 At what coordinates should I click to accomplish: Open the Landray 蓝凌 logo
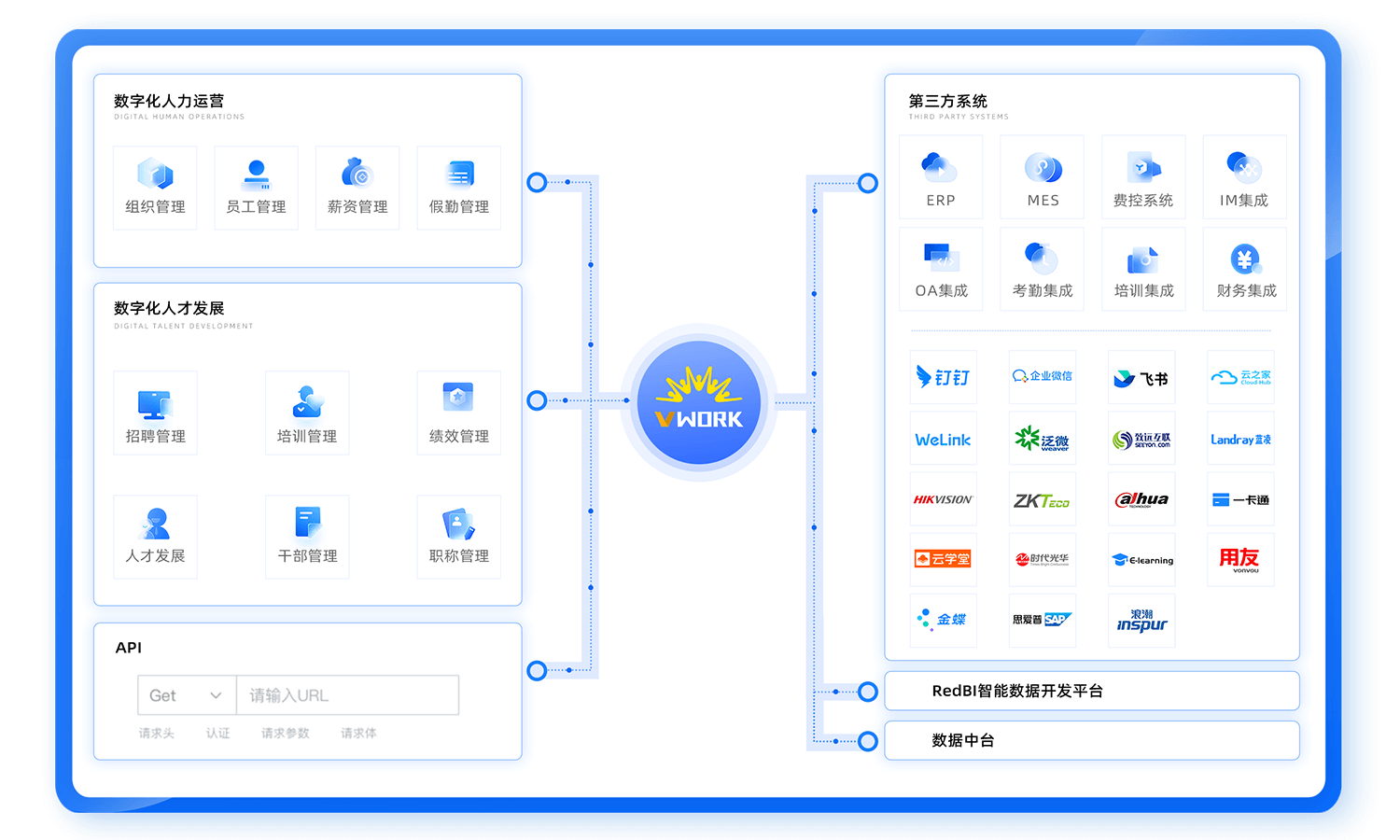1240,439
